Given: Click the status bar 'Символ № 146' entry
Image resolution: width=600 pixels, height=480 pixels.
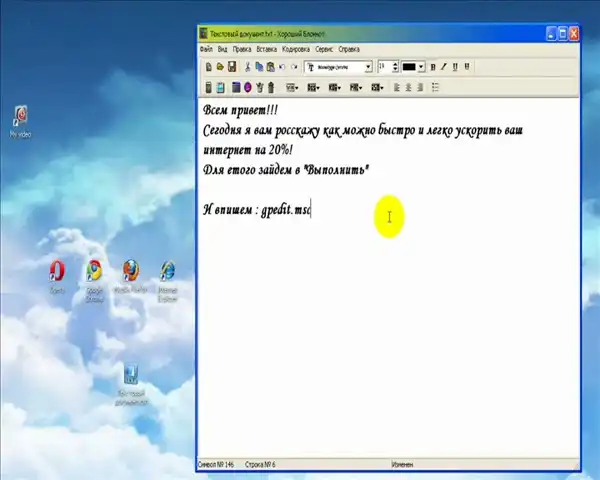Looking at the screenshot, I should (216, 465).
